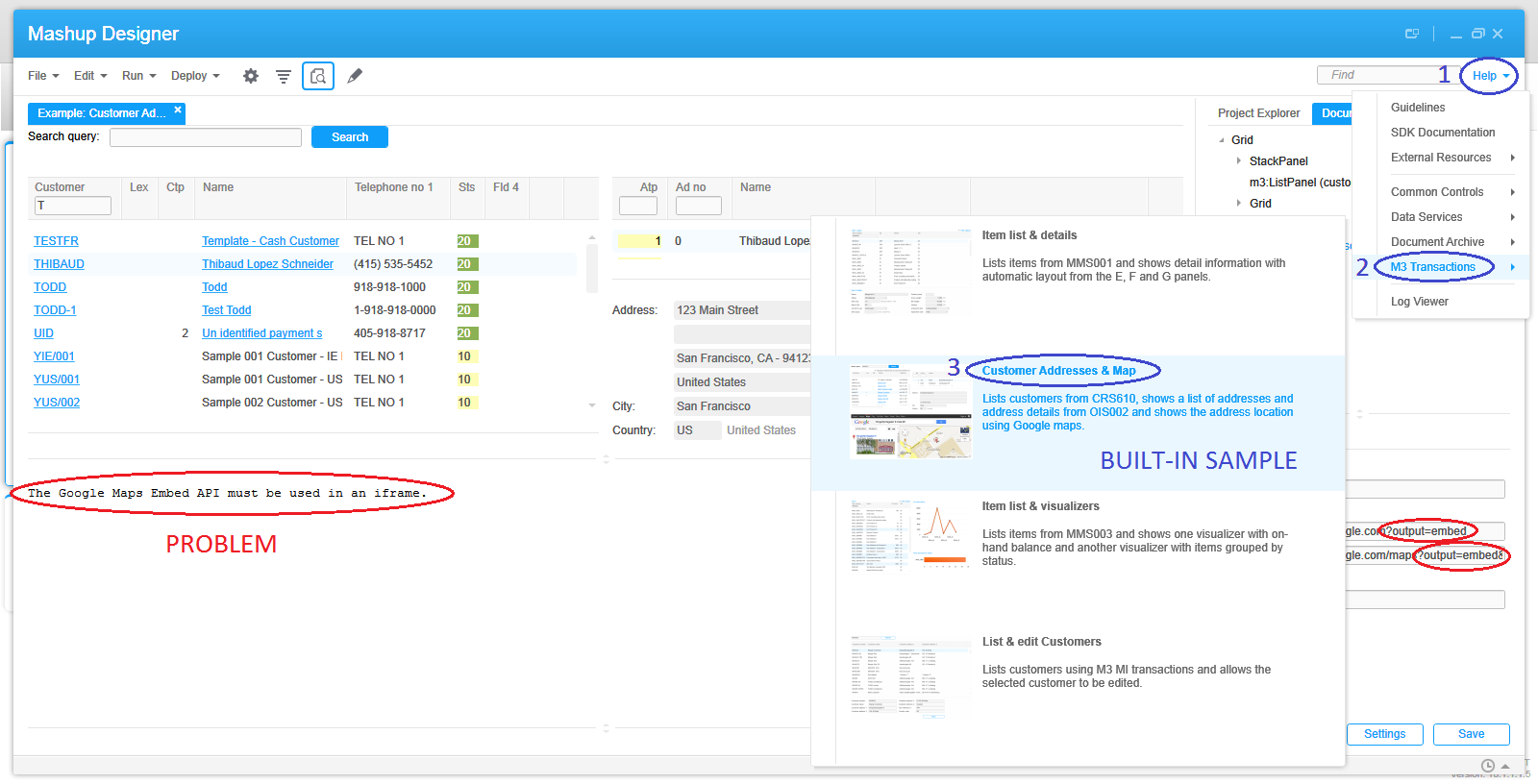The height and width of the screenshot is (784, 1538).
Task: Open the File dropdown menu
Action: (x=43, y=76)
